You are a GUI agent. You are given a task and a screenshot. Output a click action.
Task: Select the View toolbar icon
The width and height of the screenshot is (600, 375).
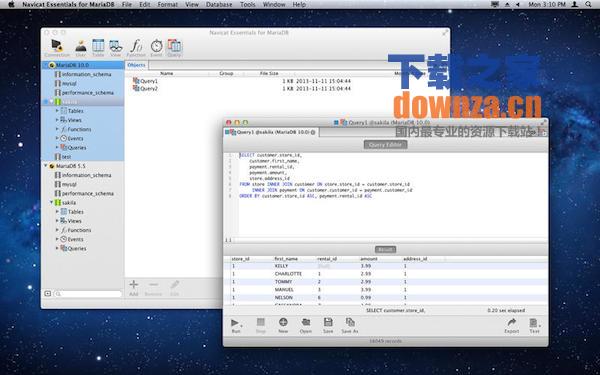click(116, 48)
